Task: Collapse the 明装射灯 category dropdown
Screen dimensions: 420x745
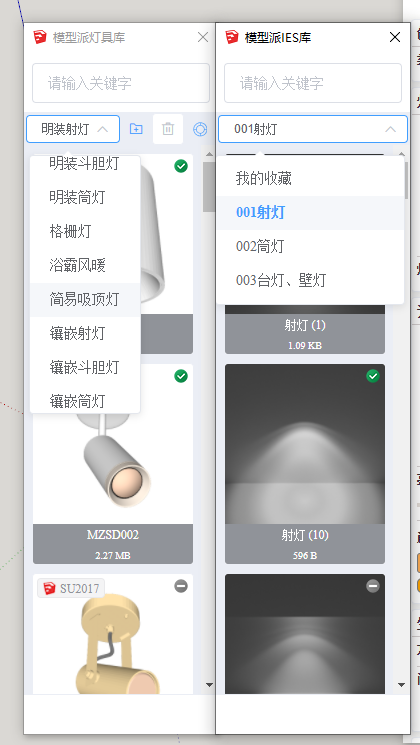Action: click(73, 129)
